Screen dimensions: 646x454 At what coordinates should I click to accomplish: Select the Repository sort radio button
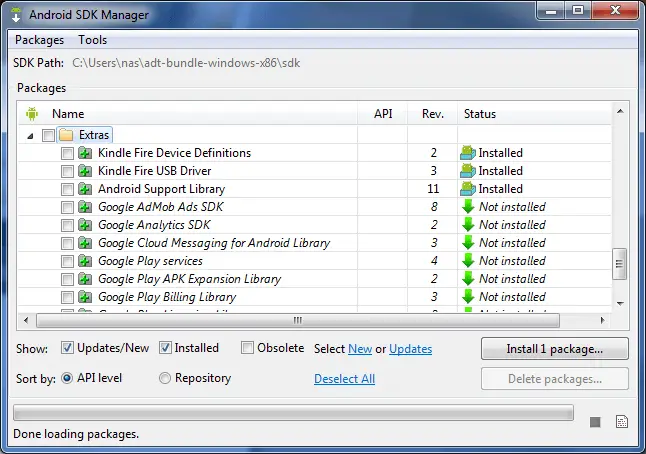coord(165,378)
